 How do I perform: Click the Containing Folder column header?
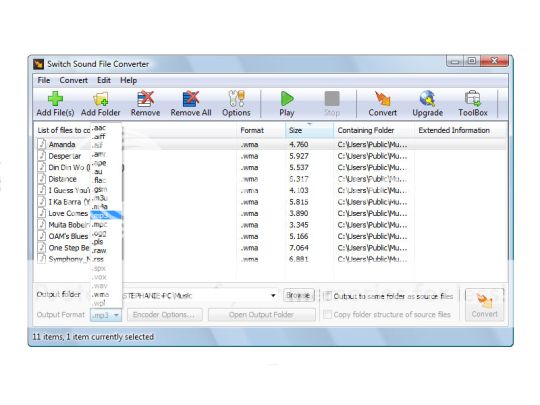(374, 130)
